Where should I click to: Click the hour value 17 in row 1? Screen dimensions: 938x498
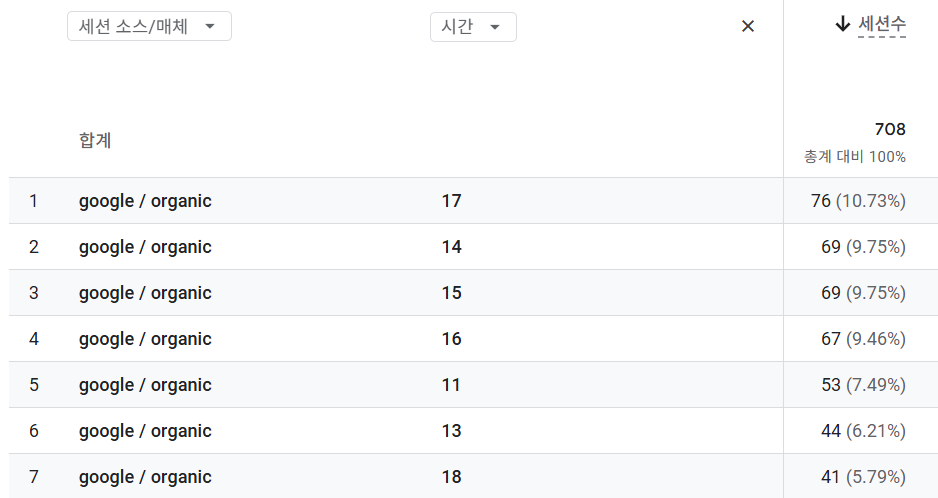tap(451, 201)
